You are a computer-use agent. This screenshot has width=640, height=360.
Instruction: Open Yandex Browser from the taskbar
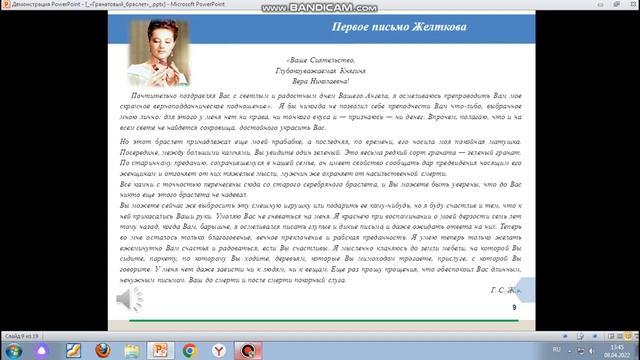[x=219, y=350]
